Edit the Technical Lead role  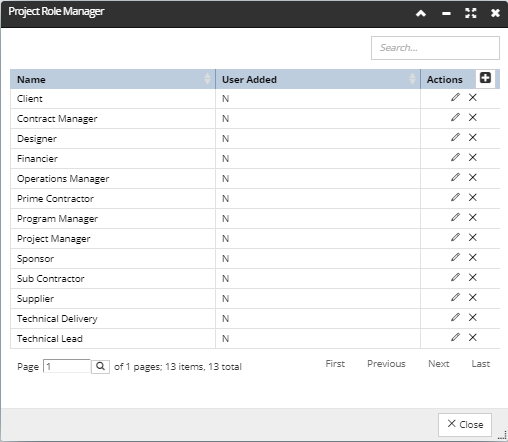(455, 337)
